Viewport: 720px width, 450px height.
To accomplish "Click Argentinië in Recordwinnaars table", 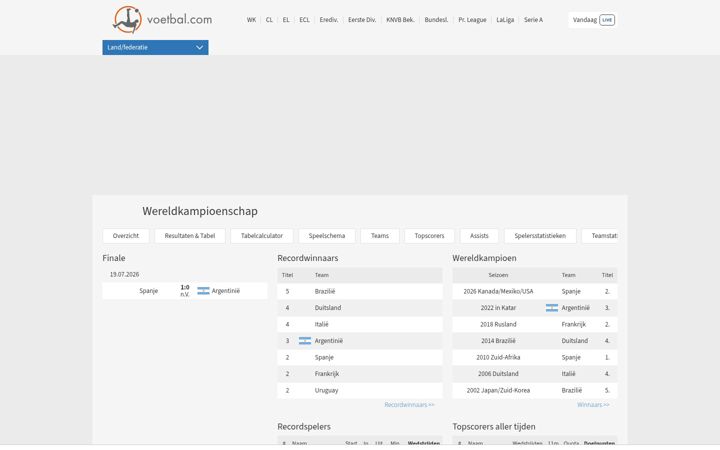I will [x=329, y=341].
